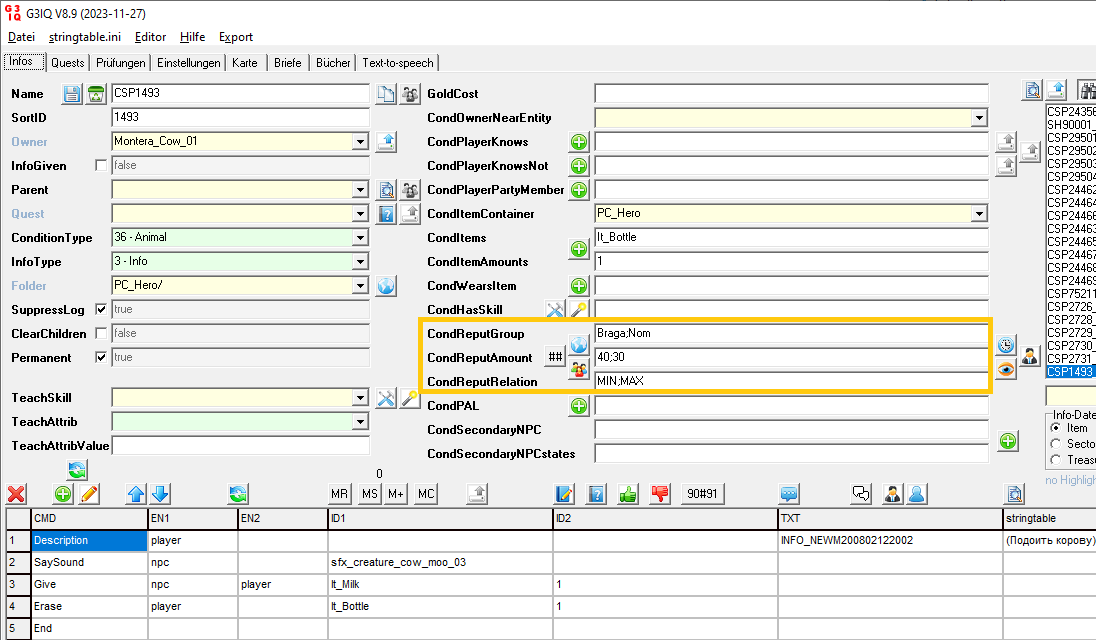The height and width of the screenshot is (640, 1096).
Task: Click the globe icon next to Folder field
Action: click(386, 286)
